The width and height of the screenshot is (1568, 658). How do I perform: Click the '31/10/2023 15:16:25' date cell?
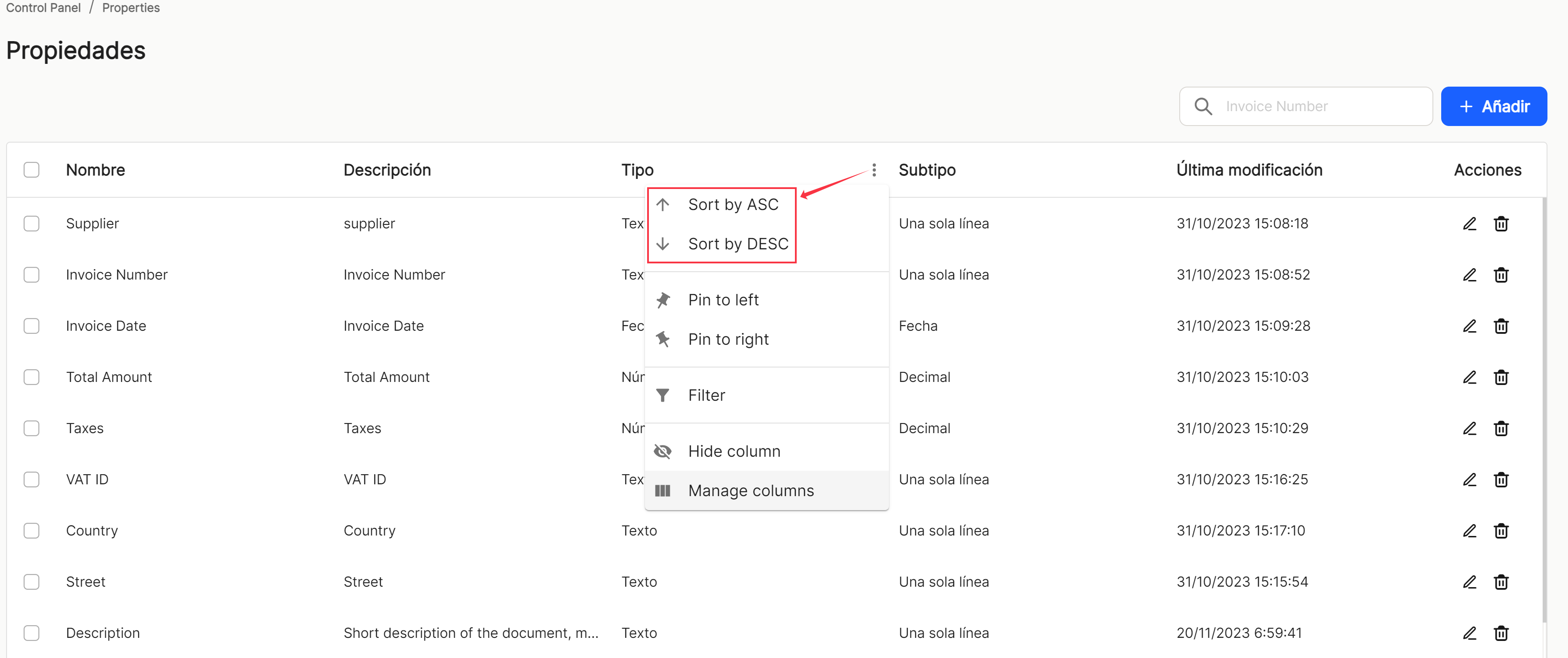[1242, 479]
